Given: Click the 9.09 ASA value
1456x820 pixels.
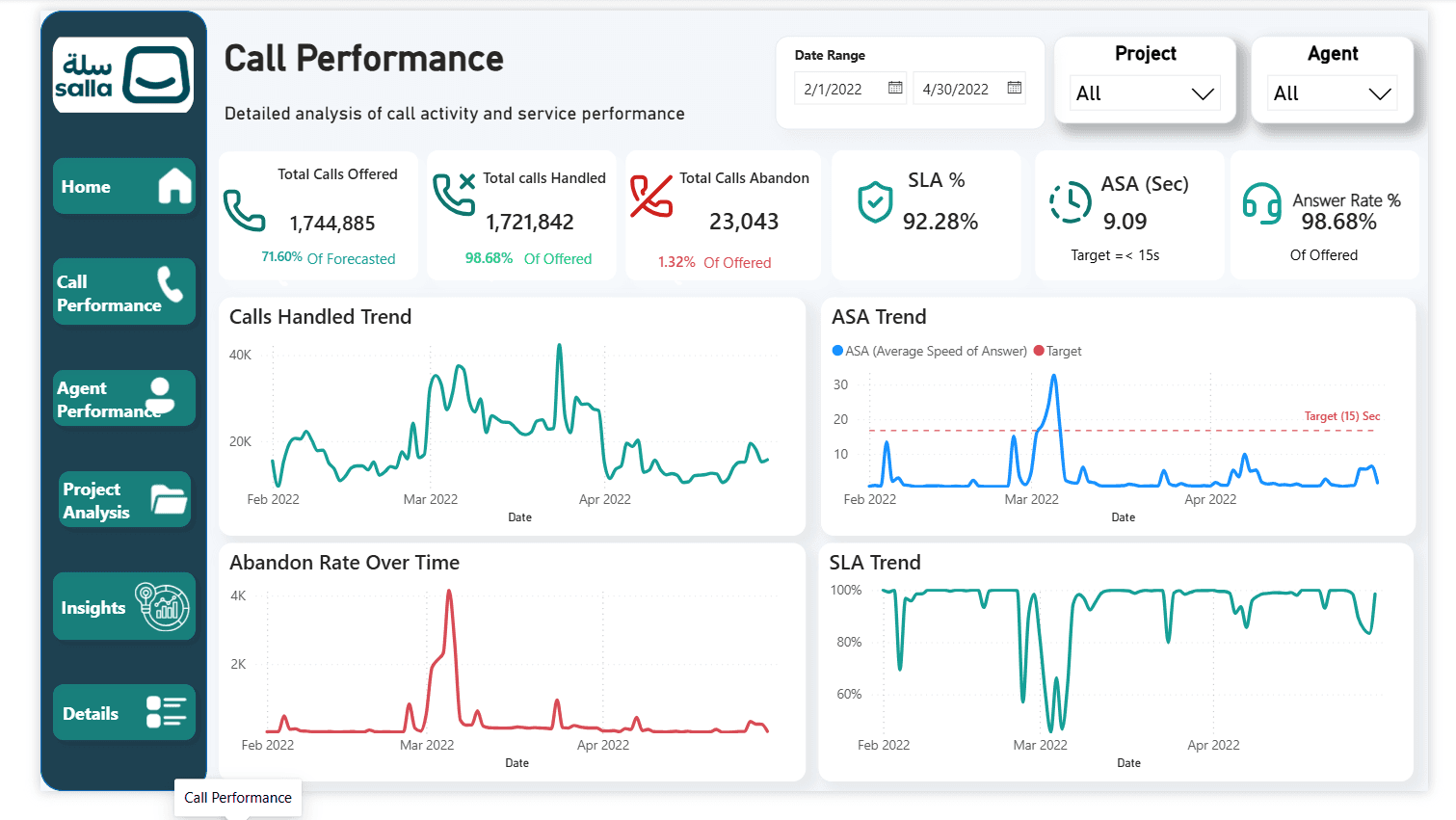Looking at the screenshot, I should click(1125, 222).
